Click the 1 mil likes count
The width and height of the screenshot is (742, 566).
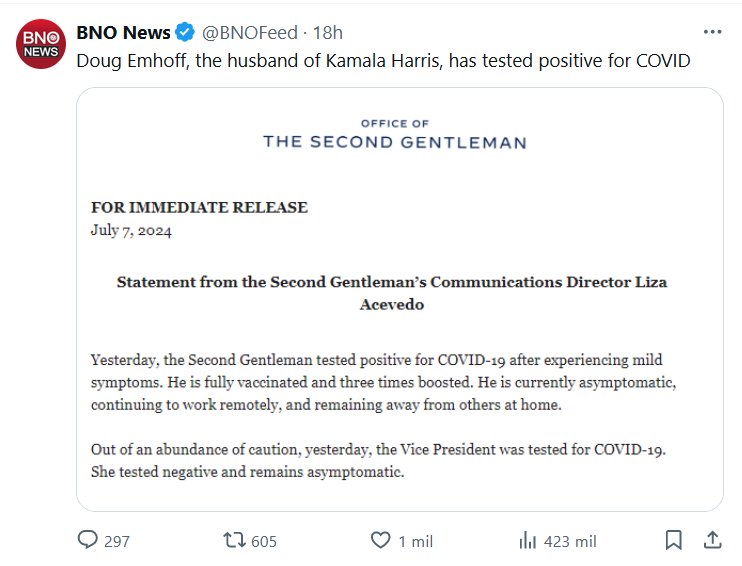tap(415, 541)
